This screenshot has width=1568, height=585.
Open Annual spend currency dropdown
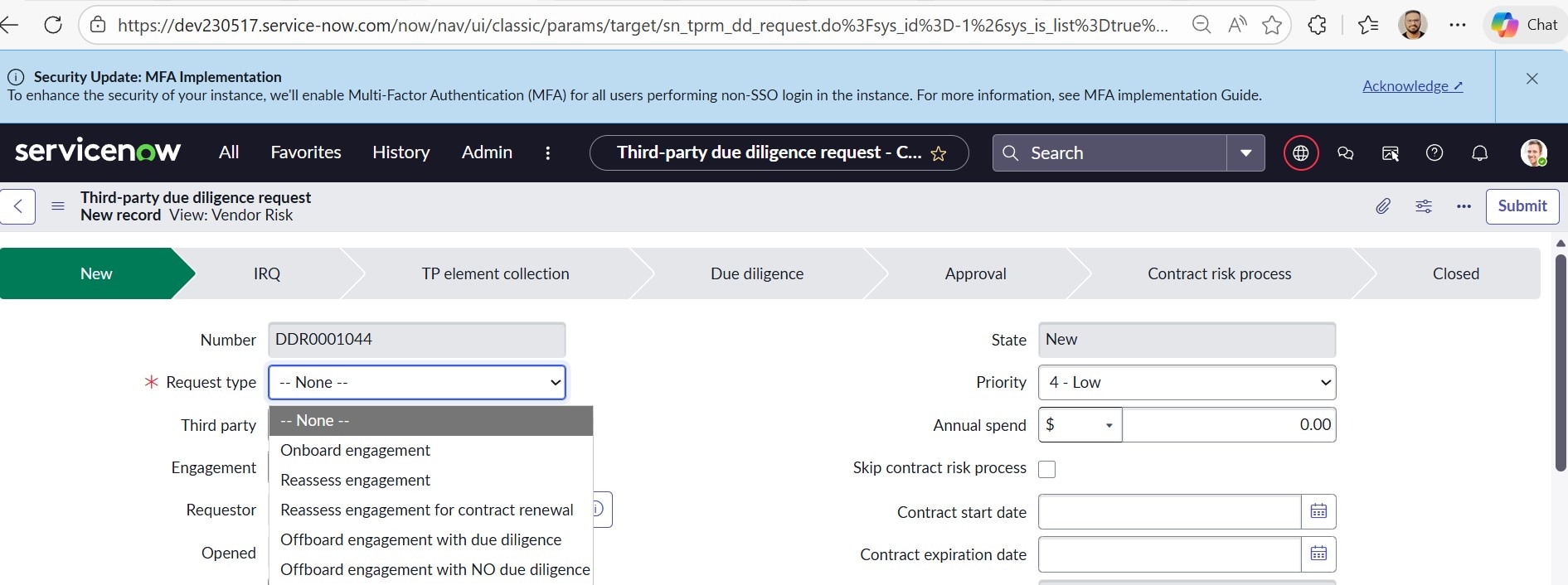[1080, 424]
